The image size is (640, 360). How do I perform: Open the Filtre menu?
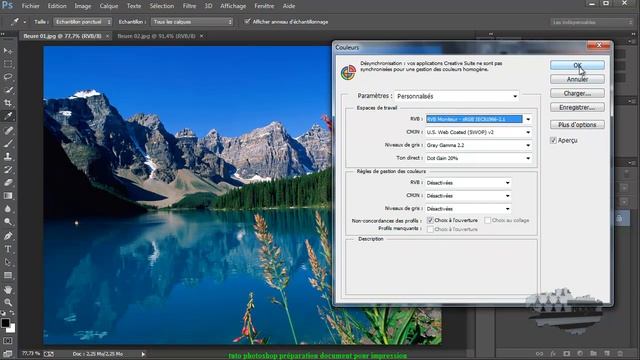coord(189,6)
